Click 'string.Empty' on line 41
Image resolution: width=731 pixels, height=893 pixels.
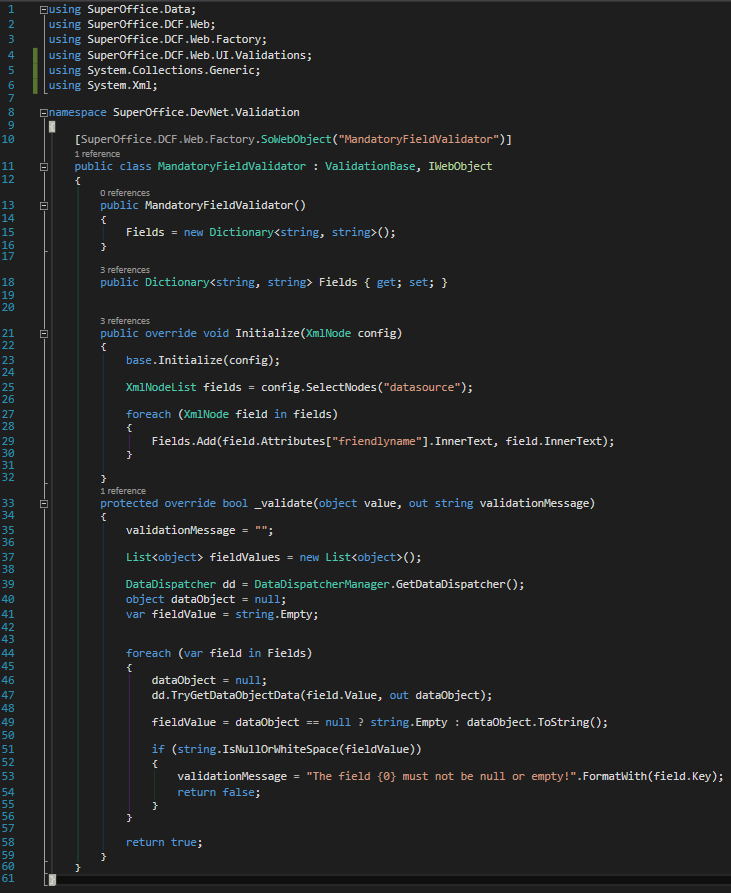(274, 615)
